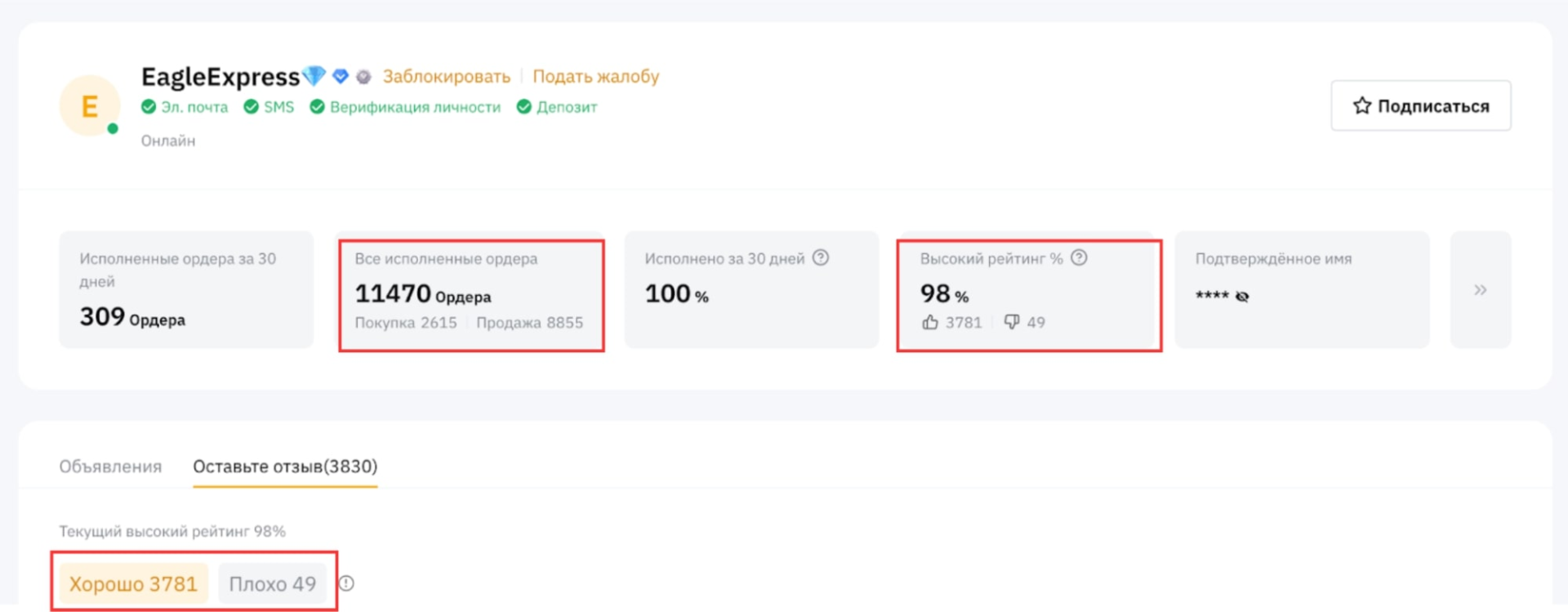Screen dimensions: 1568x612
Task: Click the Подать жалобу link
Action: tap(595, 77)
